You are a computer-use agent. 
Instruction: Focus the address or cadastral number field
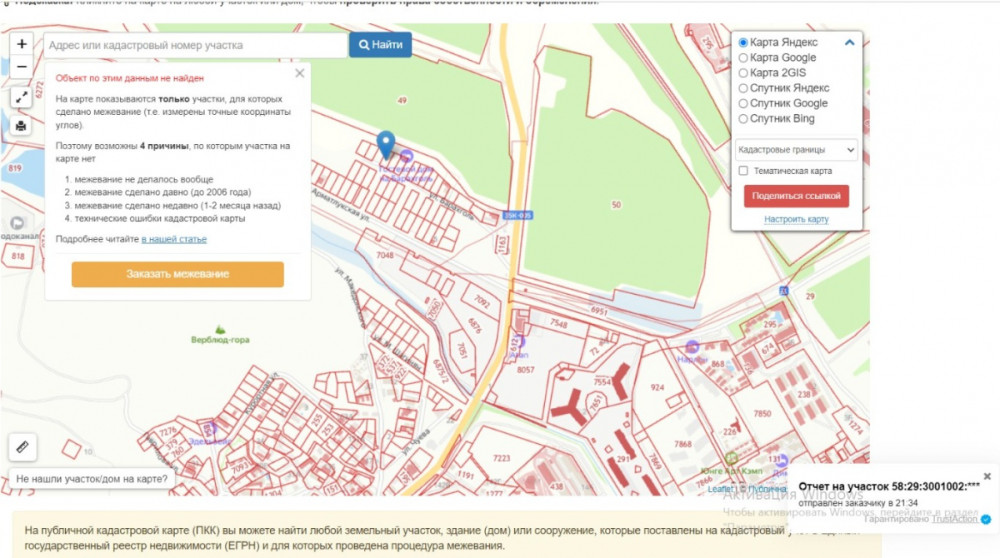(195, 45)
